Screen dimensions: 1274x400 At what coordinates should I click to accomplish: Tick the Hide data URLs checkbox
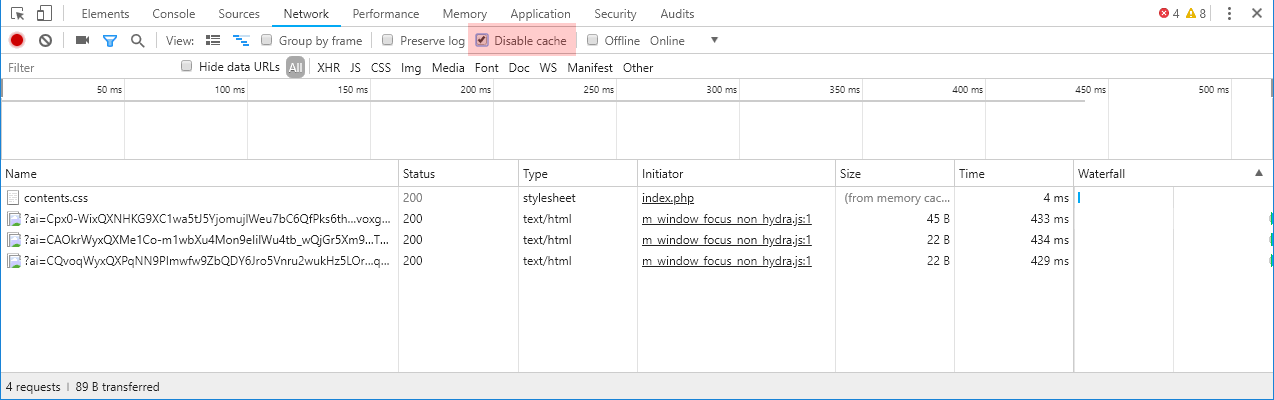(186, 66)
